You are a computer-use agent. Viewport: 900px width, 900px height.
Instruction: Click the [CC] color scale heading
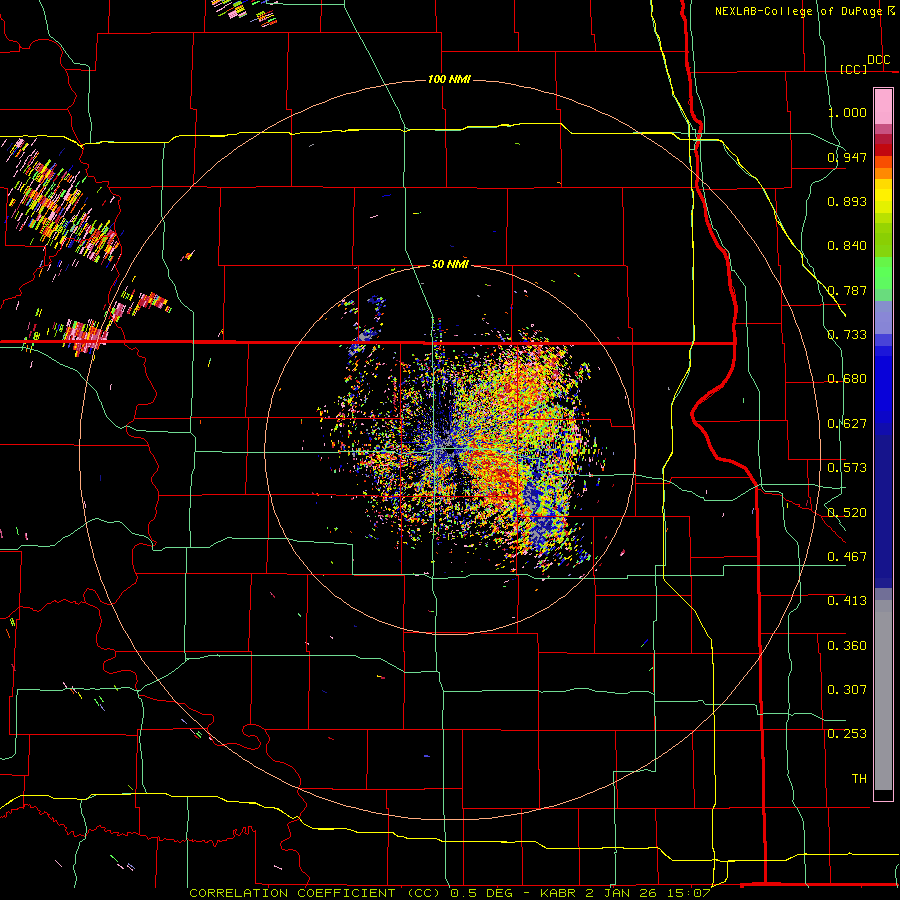click(x=853, y=69)
